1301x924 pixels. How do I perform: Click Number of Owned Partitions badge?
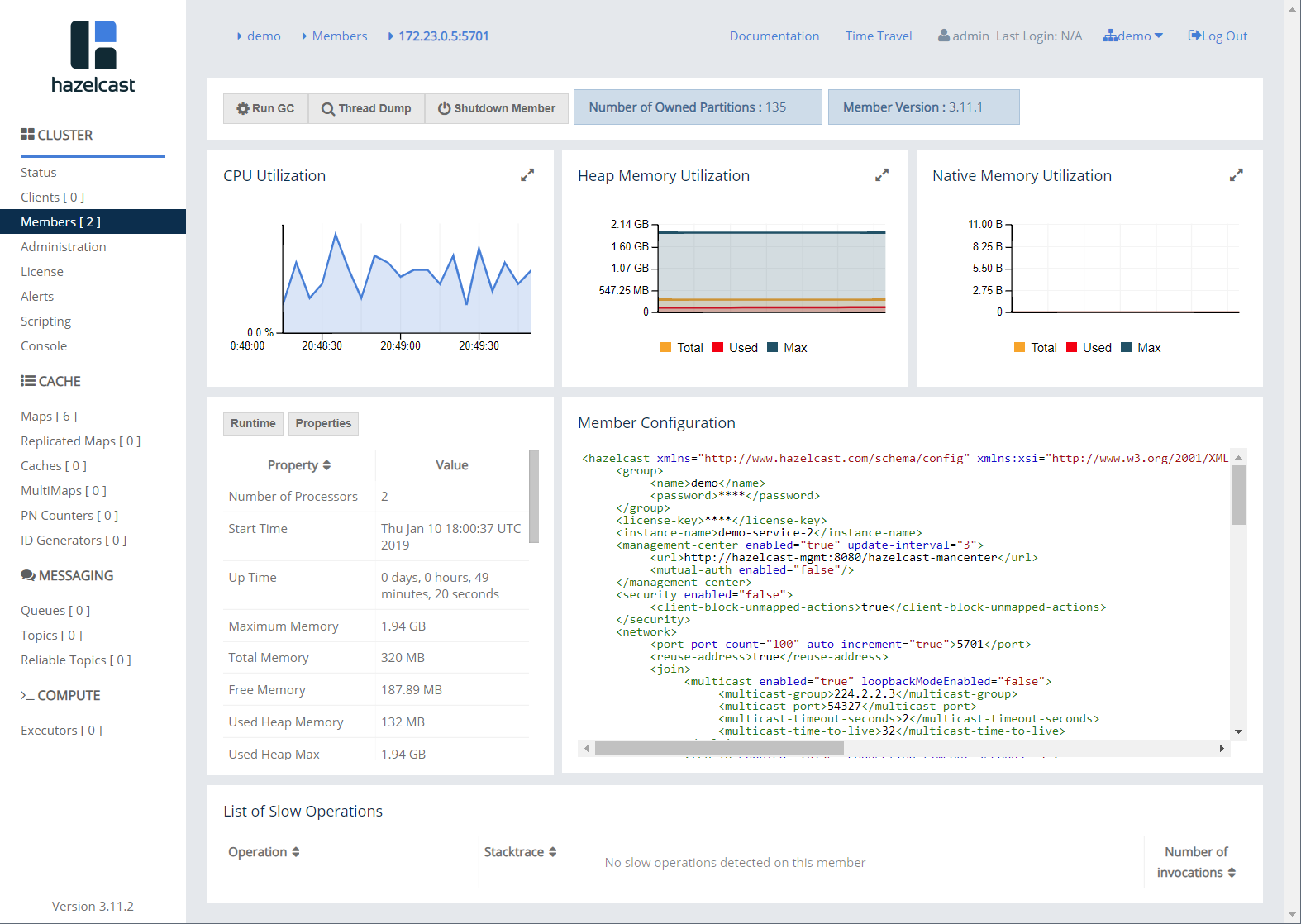[698, 107]
